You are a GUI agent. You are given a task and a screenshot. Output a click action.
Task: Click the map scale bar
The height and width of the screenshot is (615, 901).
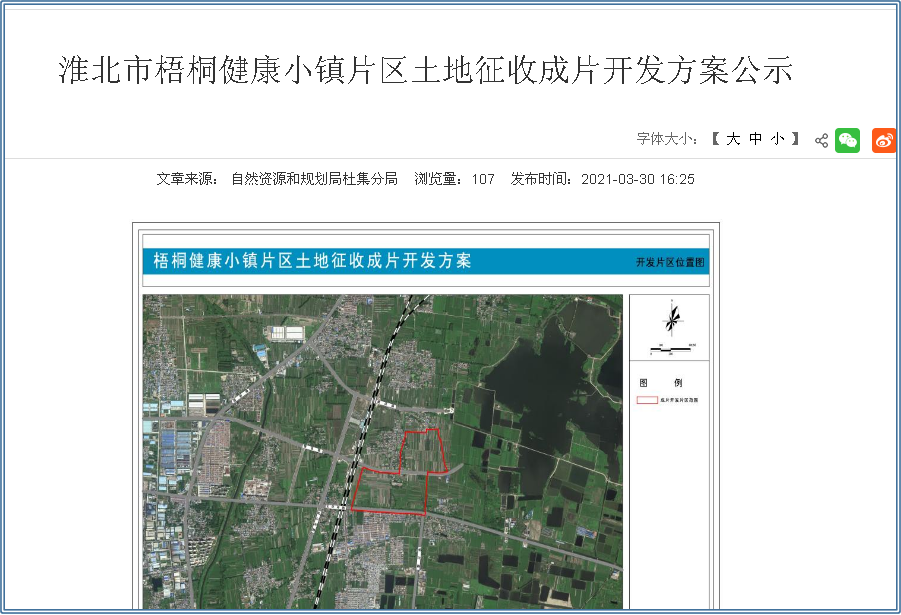click(x=671, y=348)
